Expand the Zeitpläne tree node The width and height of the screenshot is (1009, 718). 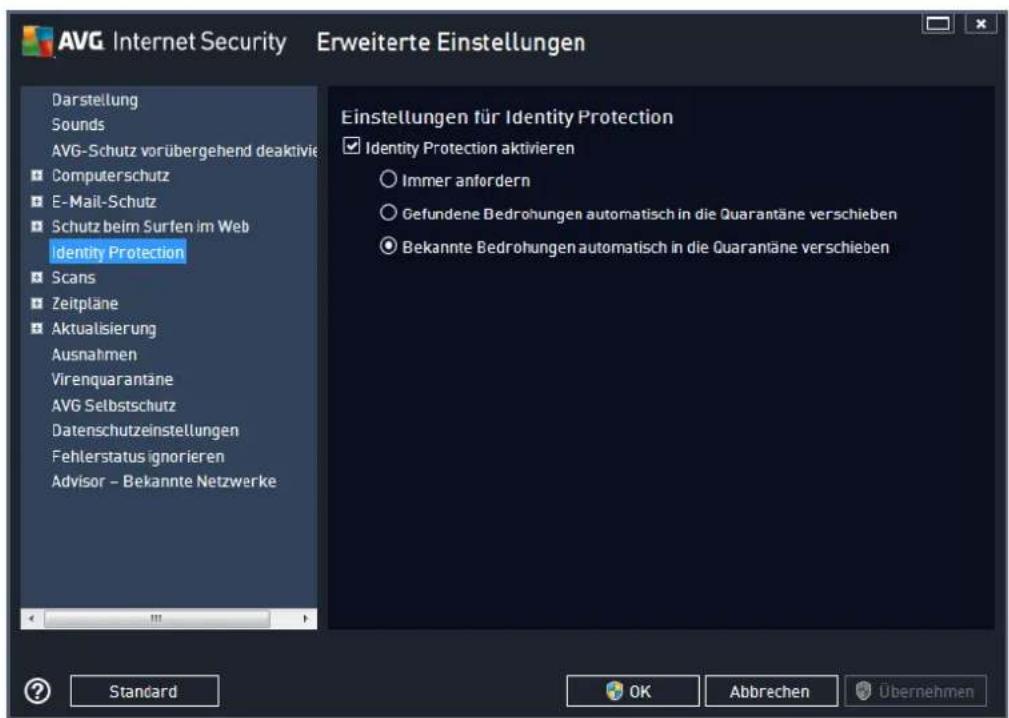click(x=37, y=303)
